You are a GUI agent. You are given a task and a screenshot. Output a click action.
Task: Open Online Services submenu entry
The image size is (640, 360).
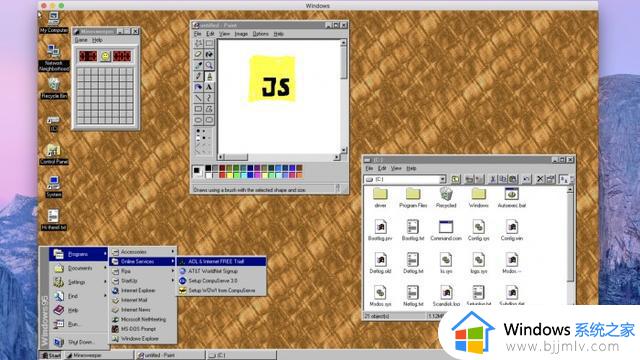(x=143, y=261)
